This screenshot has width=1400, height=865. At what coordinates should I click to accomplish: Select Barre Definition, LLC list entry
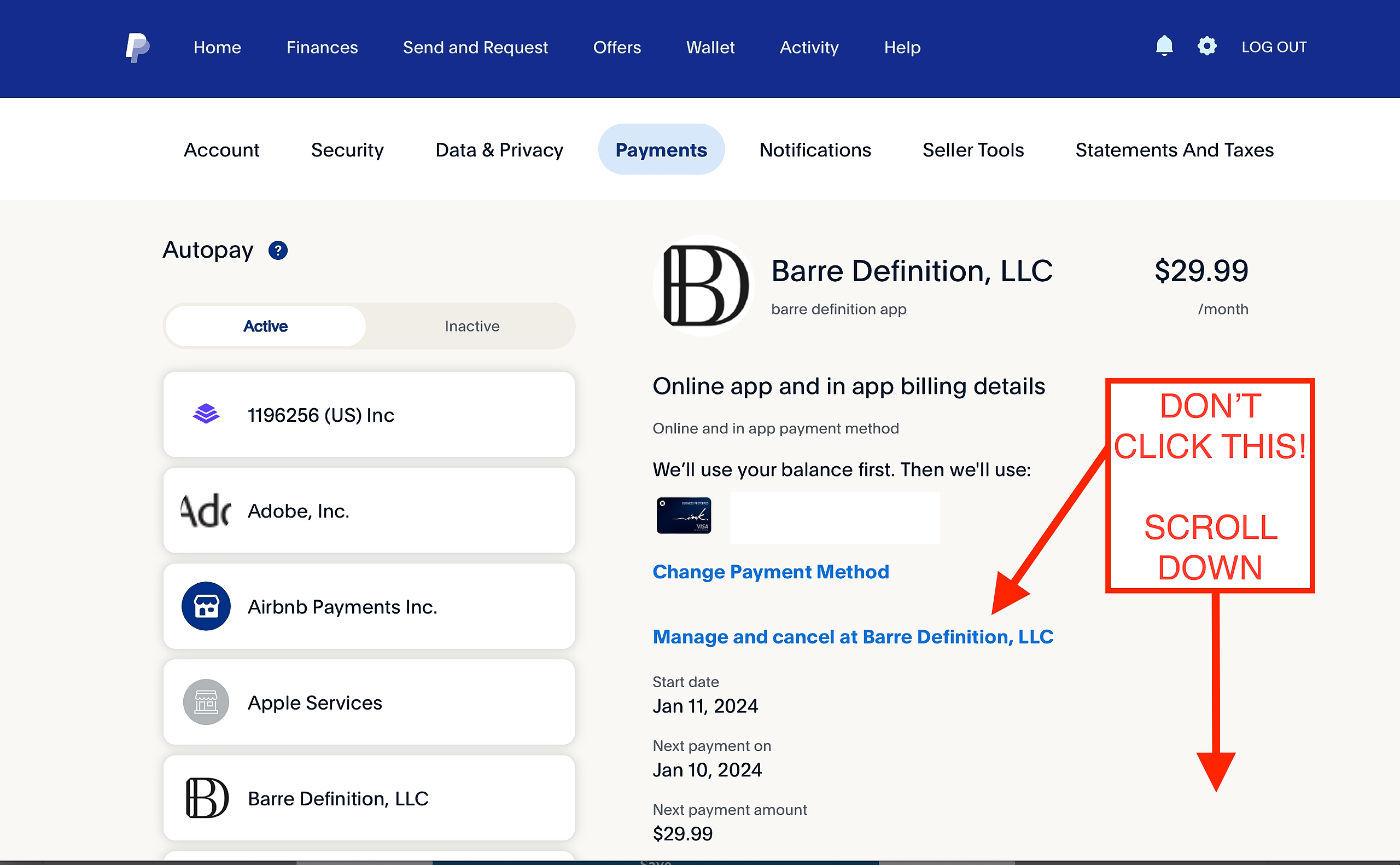click(x=369, y=798)
